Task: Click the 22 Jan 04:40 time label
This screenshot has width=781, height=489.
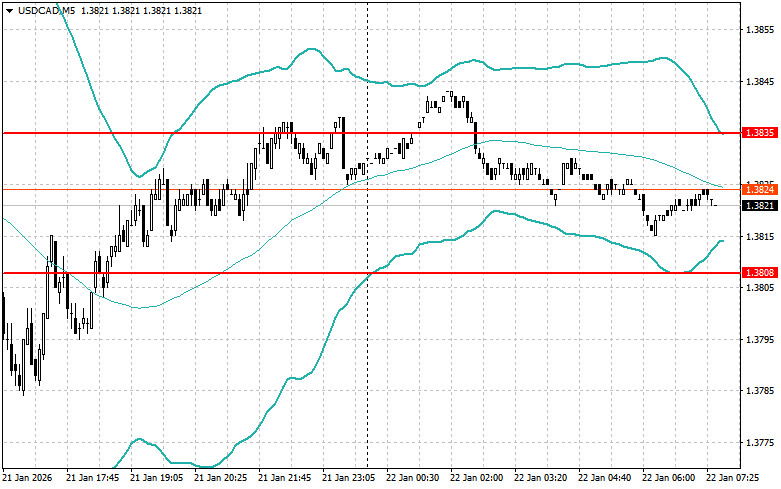Action: click(x=605, y=478)
